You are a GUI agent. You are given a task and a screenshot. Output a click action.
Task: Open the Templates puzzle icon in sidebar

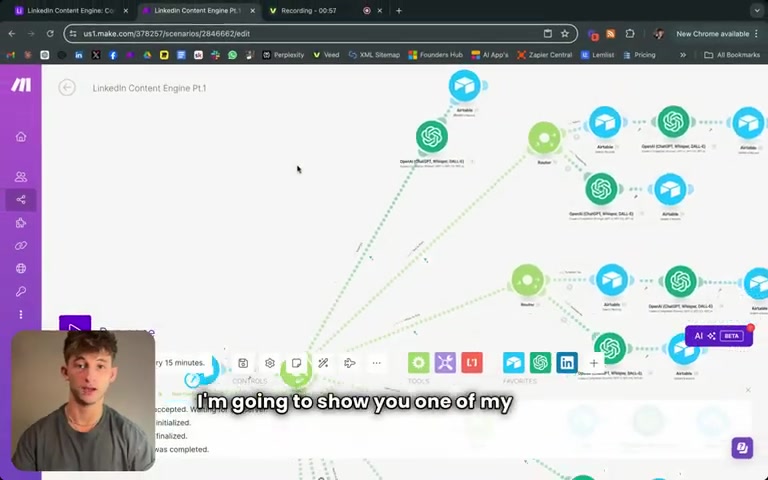click(21, 223)
